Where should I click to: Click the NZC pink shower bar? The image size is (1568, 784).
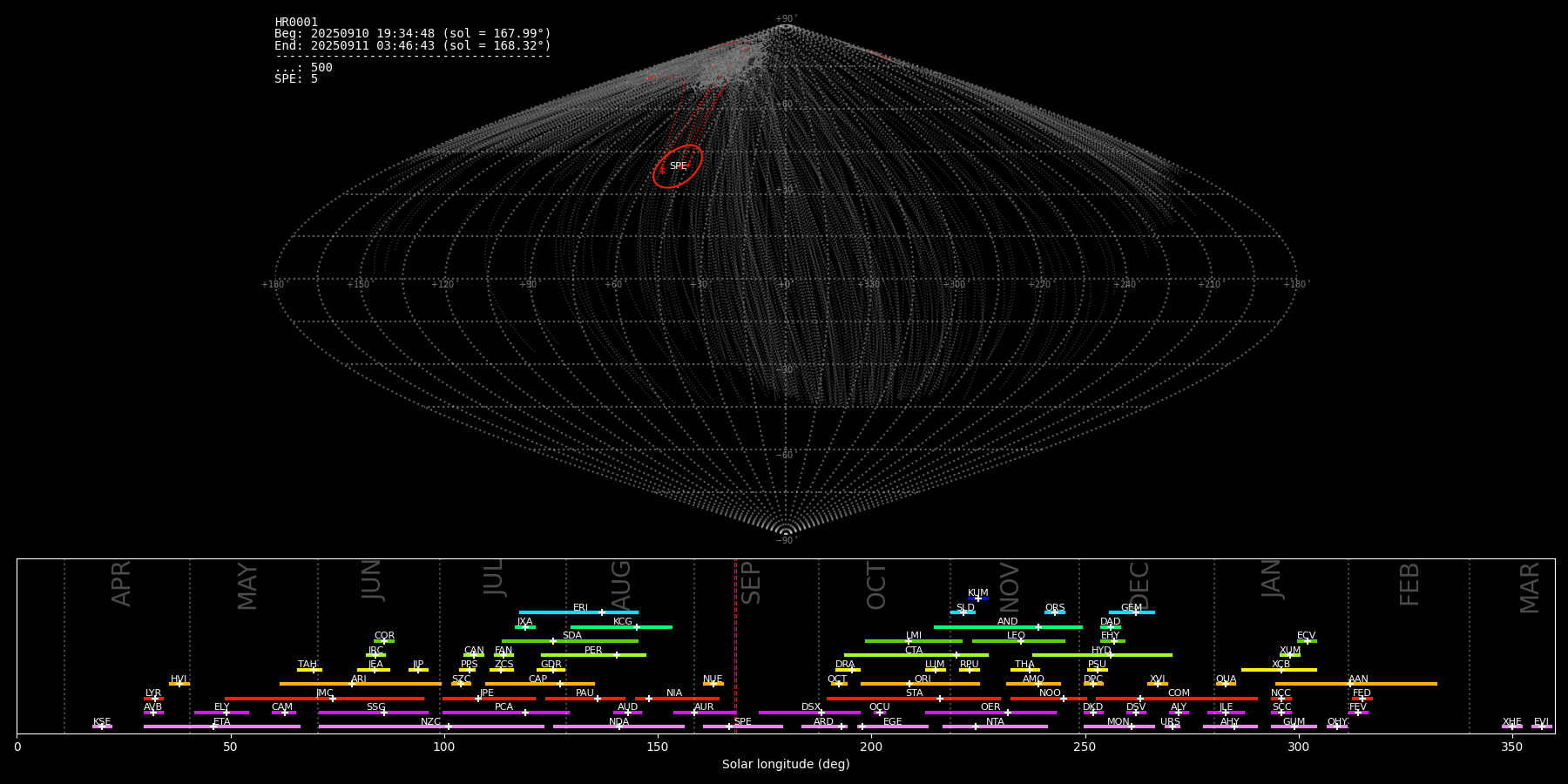[x=431, y=727]
